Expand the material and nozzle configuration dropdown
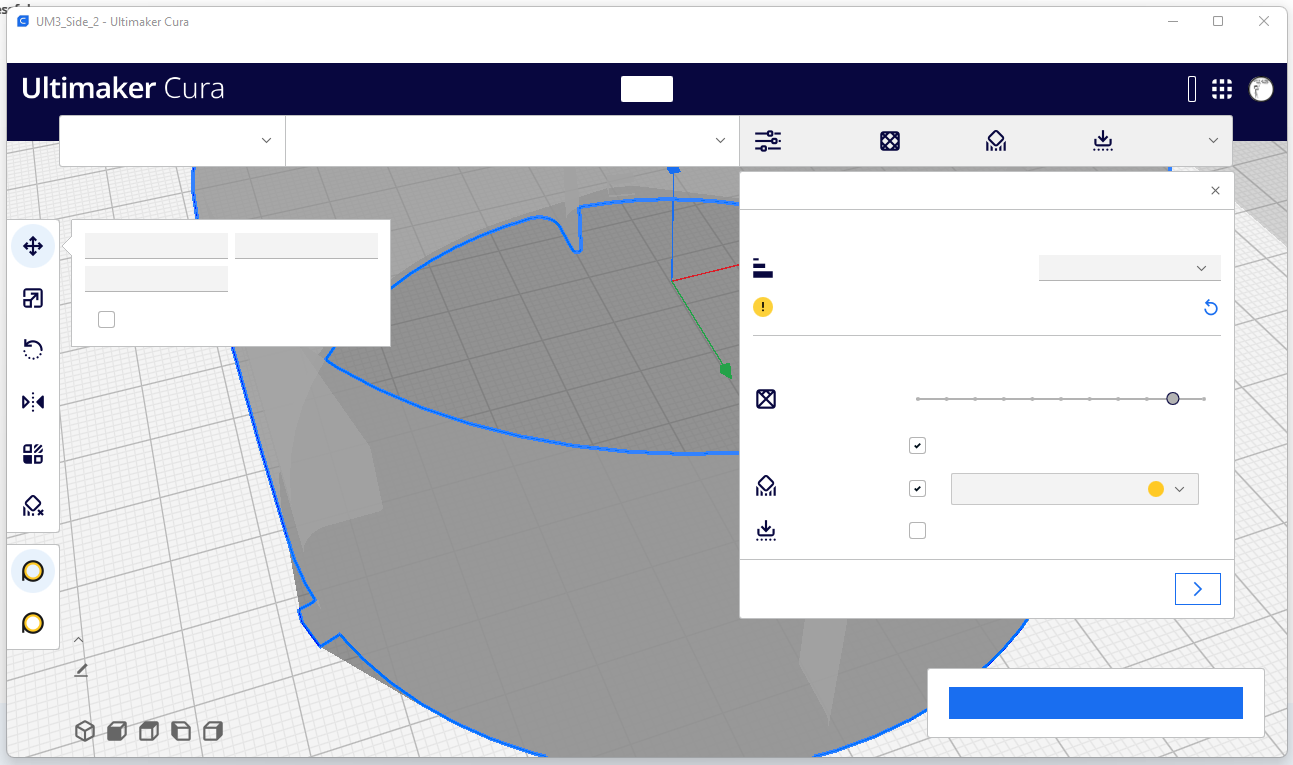Viewport: 1293px width, 765px height. [510, 140]
